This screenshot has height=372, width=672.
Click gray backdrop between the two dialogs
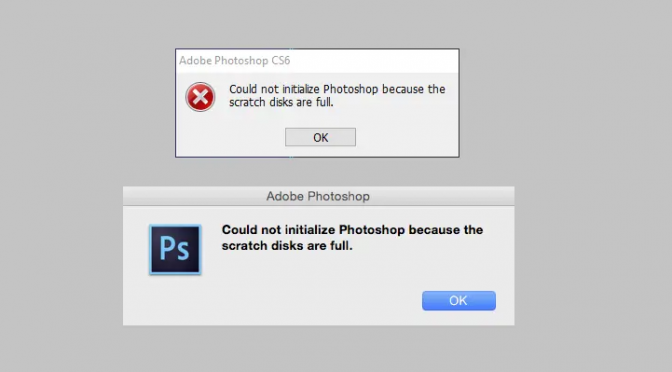click(317, 172)
